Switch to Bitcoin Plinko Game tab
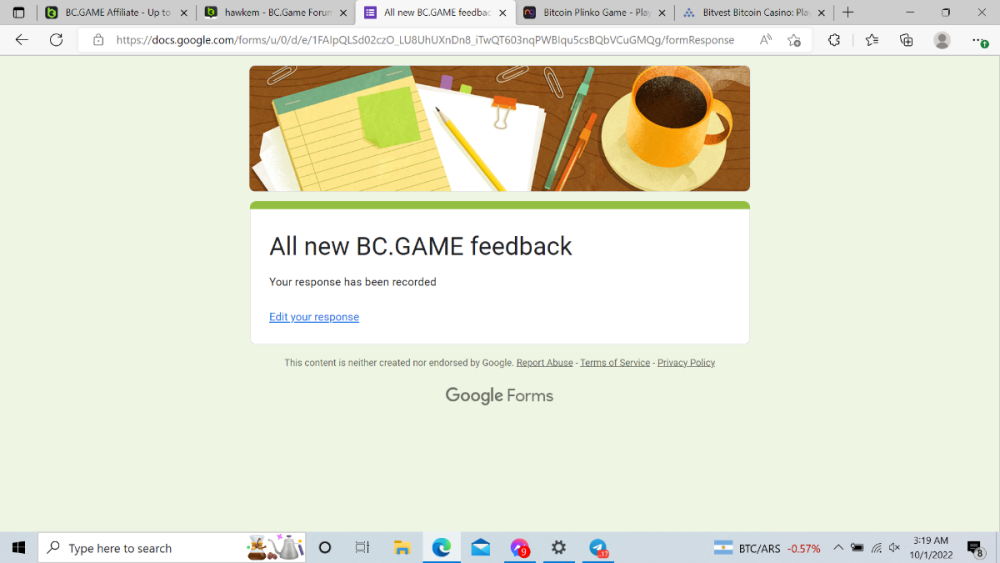Image resolution: width=1000 pixels, height=563 pixels. coord(590,13)
